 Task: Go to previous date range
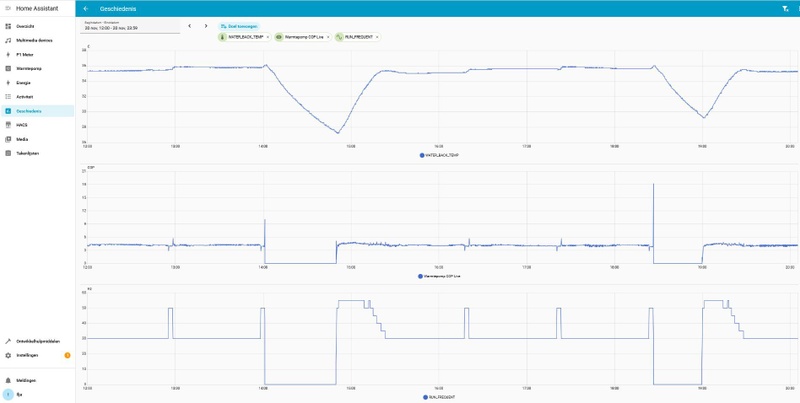point(190,26)
